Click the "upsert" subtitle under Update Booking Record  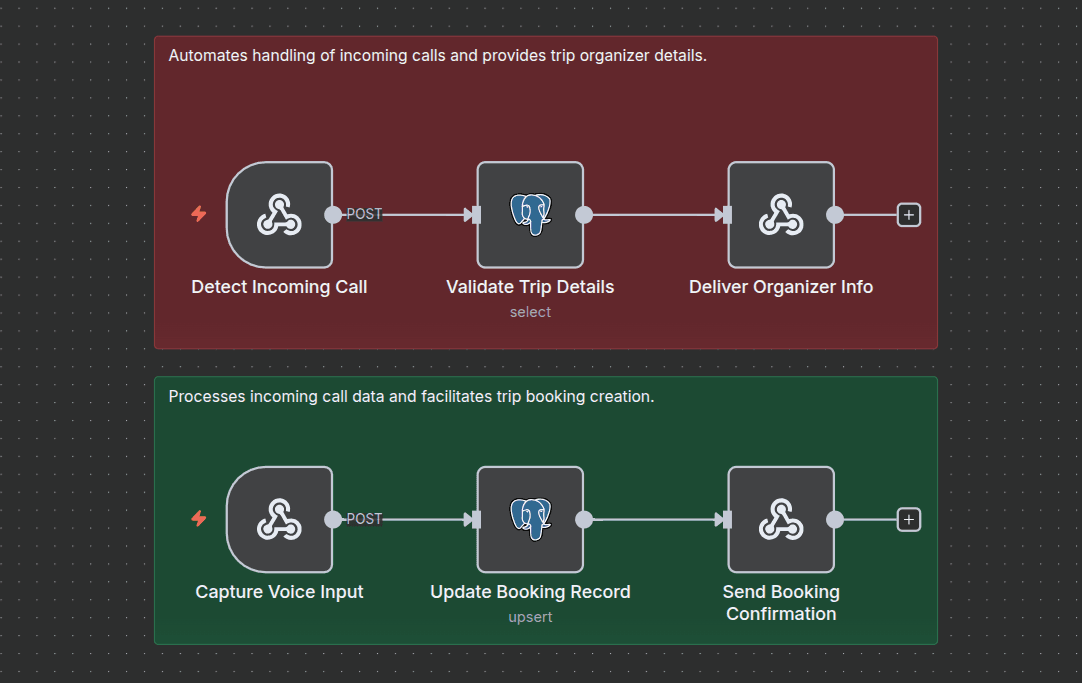tap(530, 617)
